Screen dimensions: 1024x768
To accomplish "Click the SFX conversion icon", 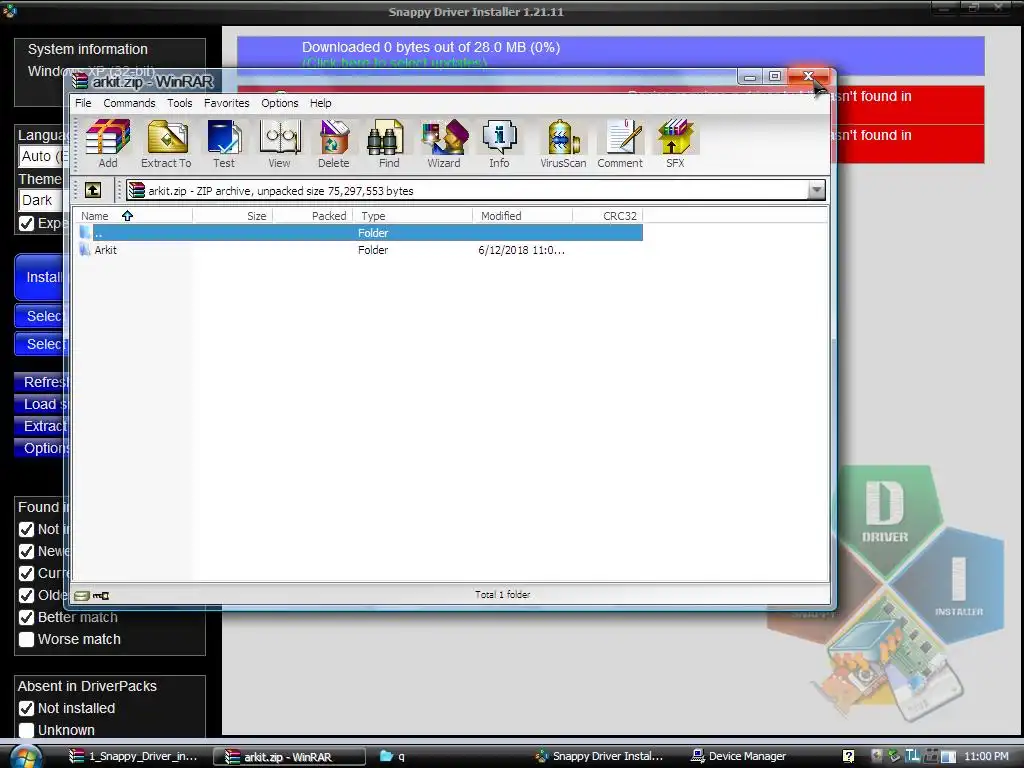I will click(675, 144).
